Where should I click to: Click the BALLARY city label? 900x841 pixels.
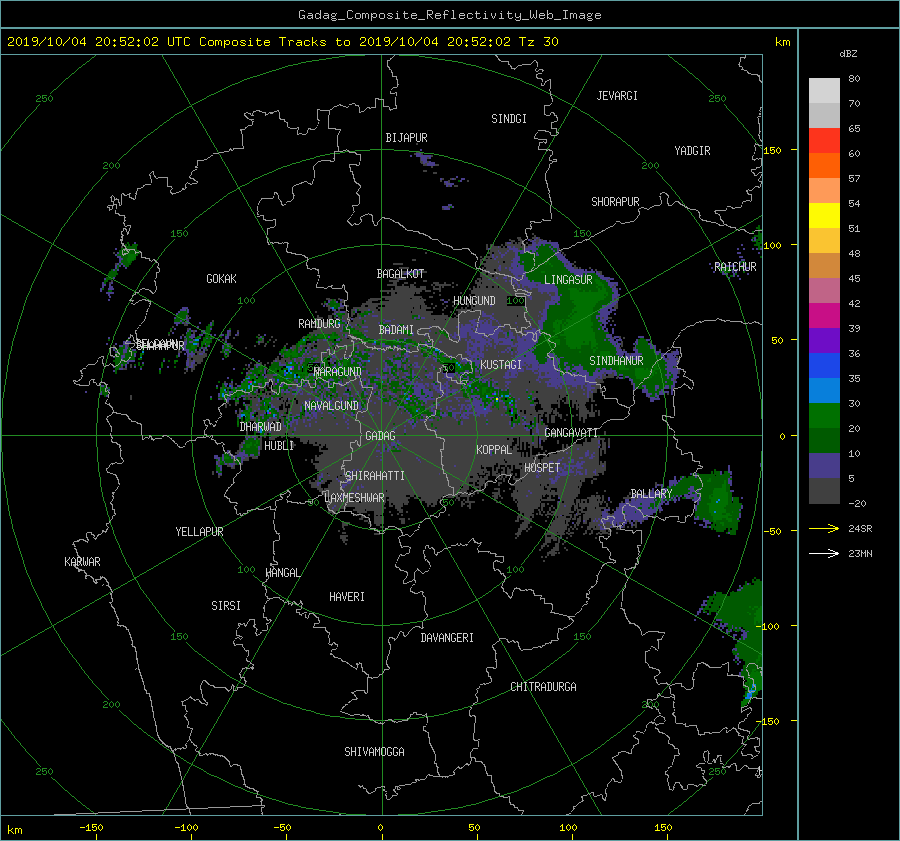(651, 494)
